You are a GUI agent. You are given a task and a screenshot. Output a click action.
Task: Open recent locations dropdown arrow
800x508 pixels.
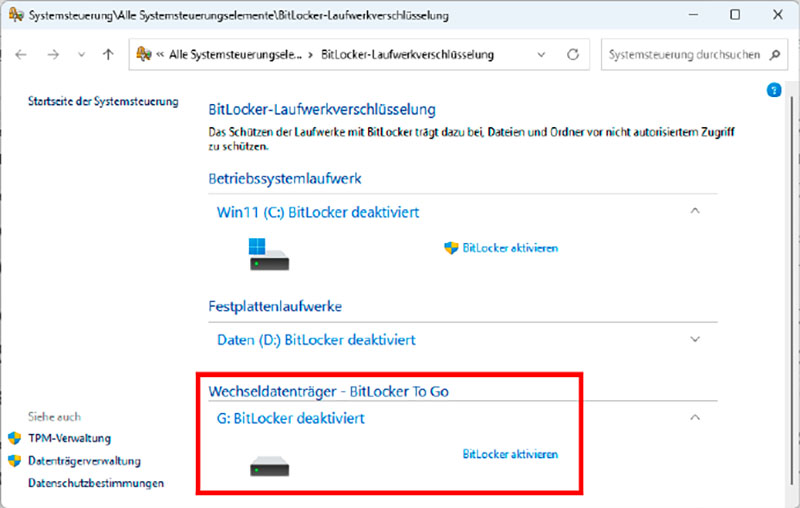[x=81, y=55]
